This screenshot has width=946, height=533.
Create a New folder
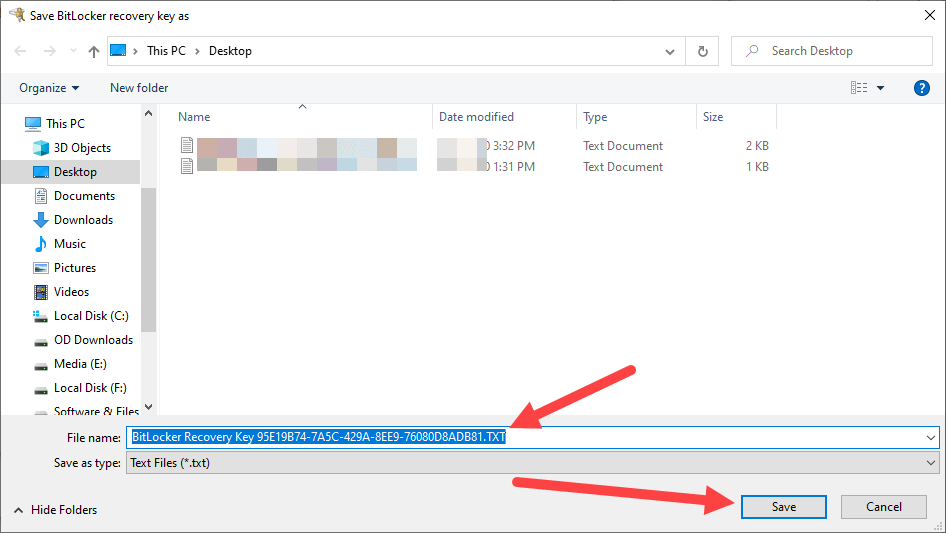pyautogui.click(x=139, y=88)
